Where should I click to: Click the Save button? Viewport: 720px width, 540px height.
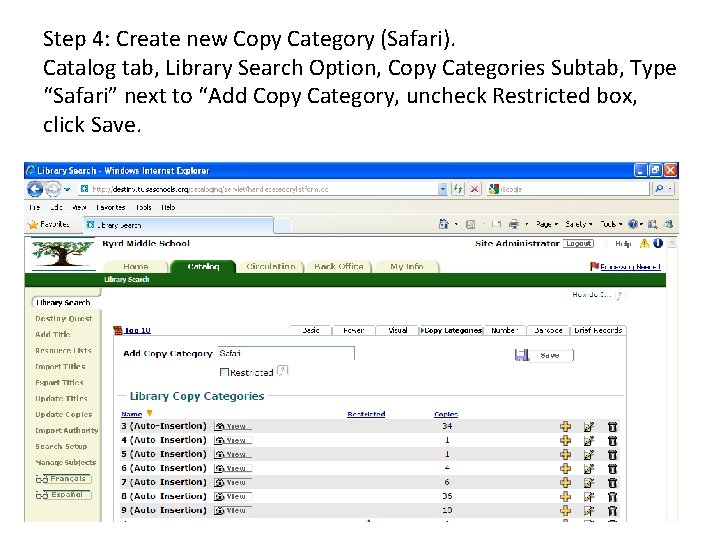coord(550,355)
